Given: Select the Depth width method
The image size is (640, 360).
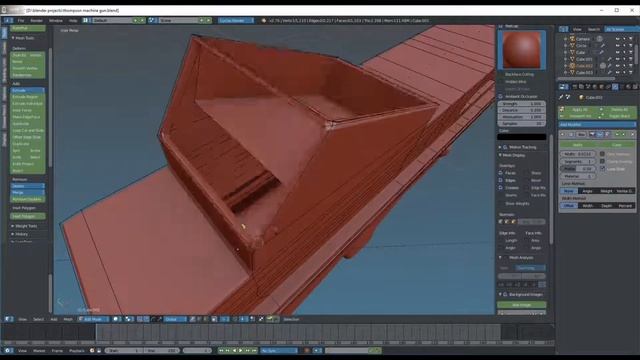Looking at the screenshot, I should point(606,206).
